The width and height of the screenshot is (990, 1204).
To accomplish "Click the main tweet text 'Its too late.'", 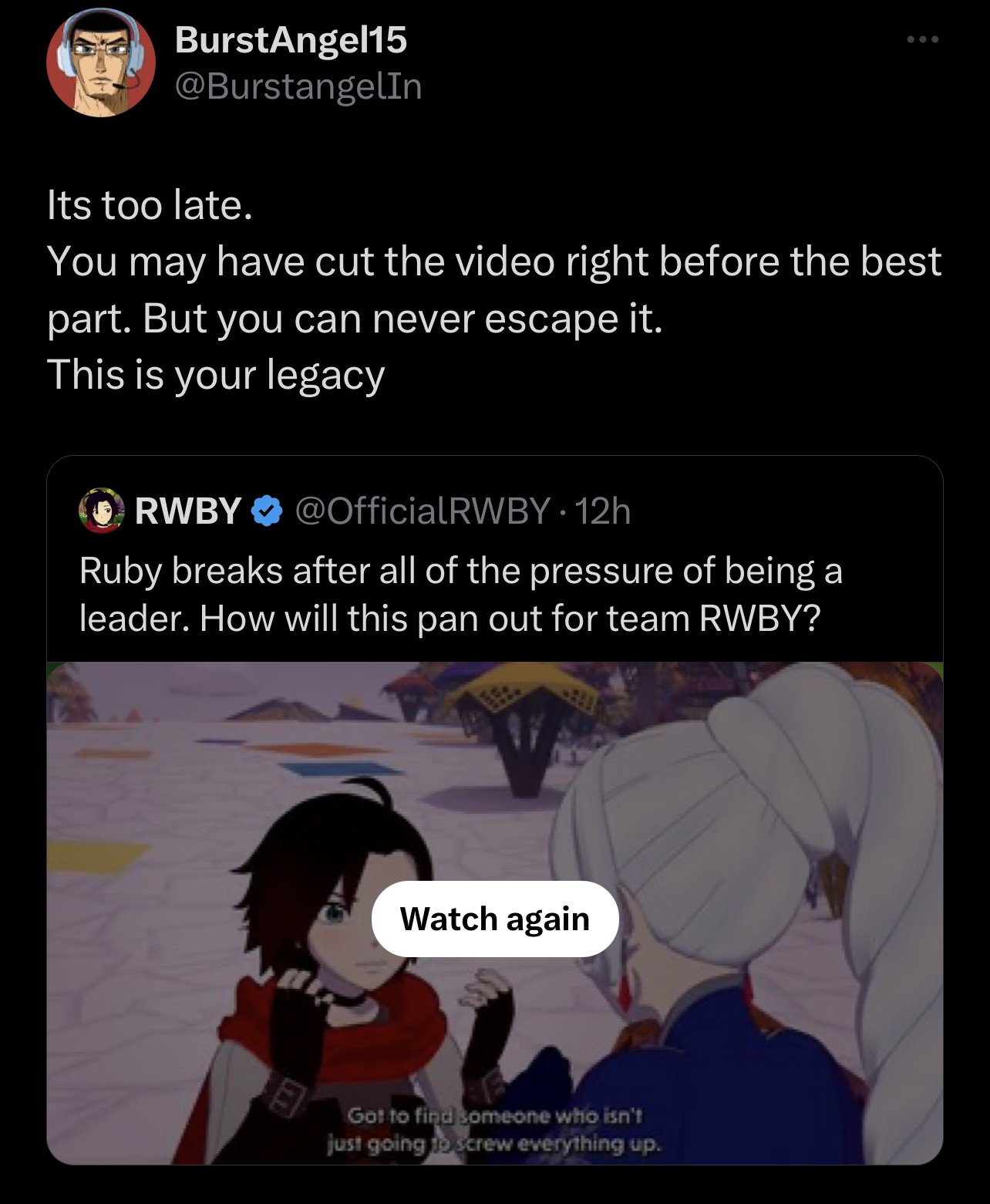I will [150, 205].
